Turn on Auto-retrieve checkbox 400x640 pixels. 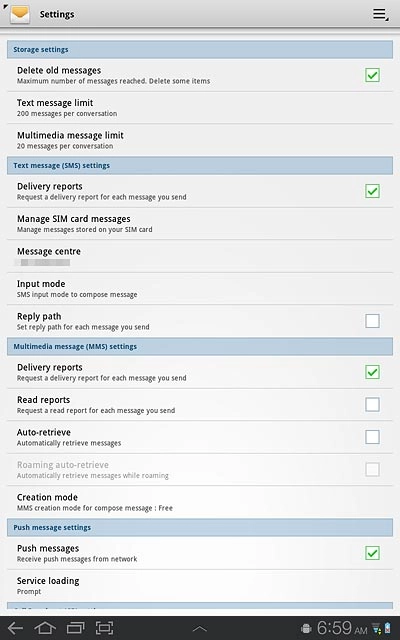(x=372, y=437)
